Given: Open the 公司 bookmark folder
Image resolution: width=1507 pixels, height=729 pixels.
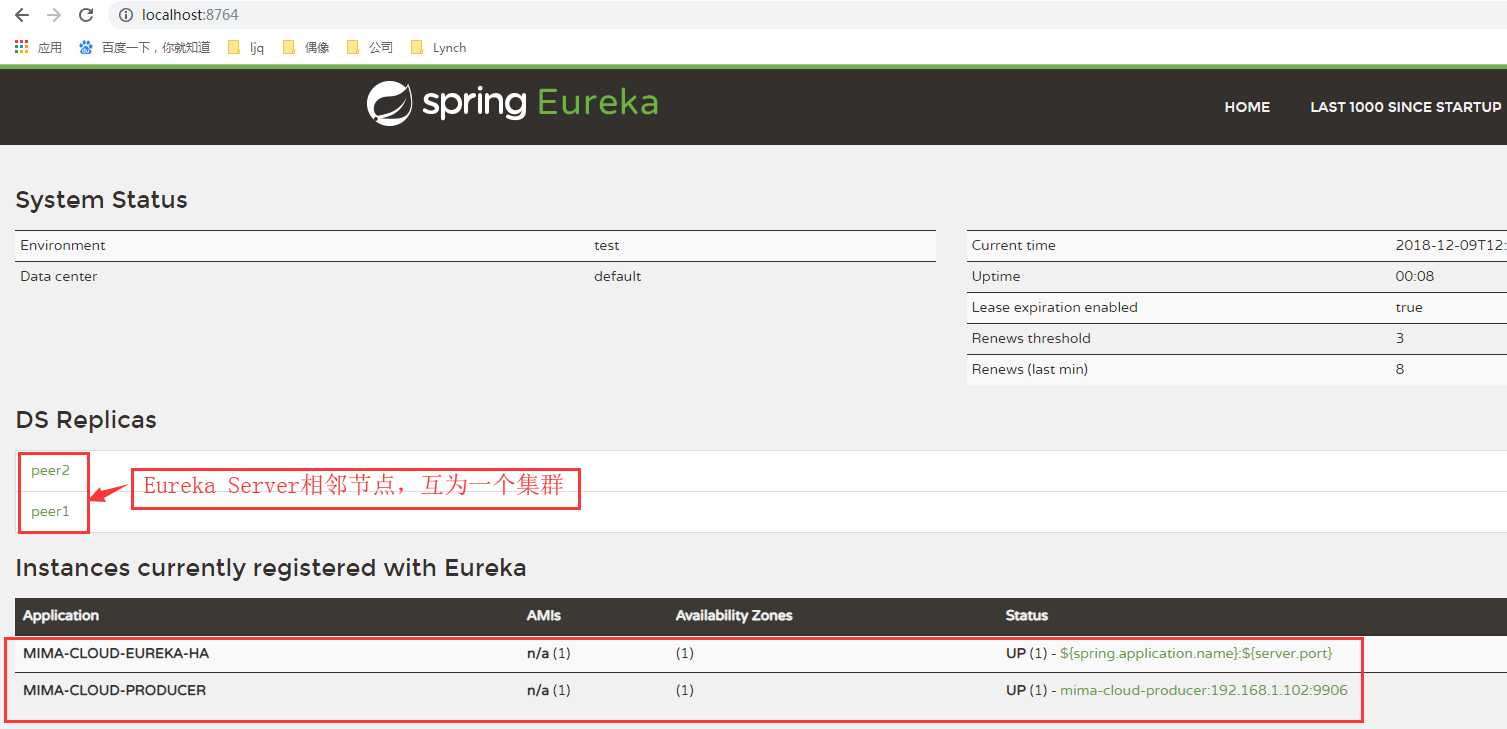Looking at the screenshot, I should click(369, 47).
